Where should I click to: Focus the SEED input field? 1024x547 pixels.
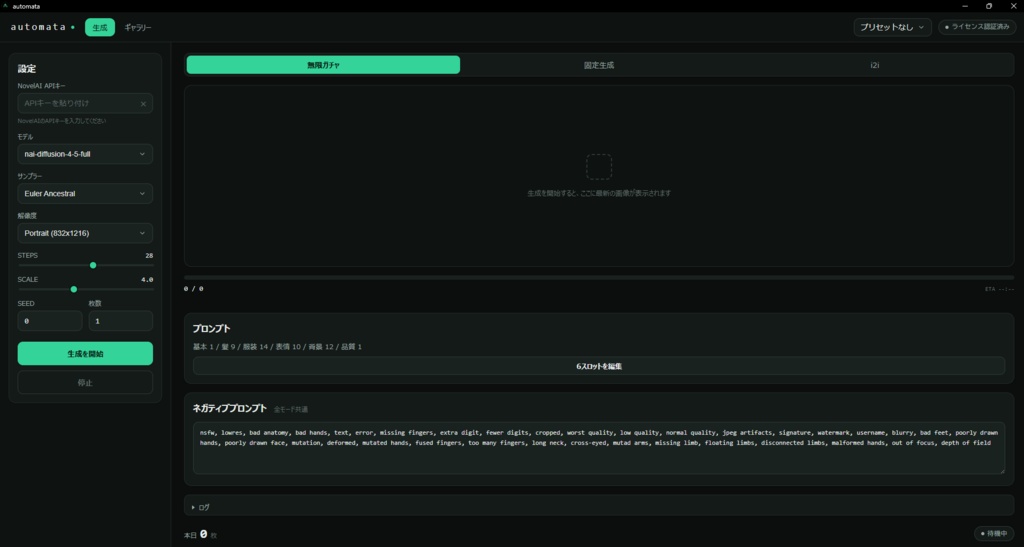(50, 321)
